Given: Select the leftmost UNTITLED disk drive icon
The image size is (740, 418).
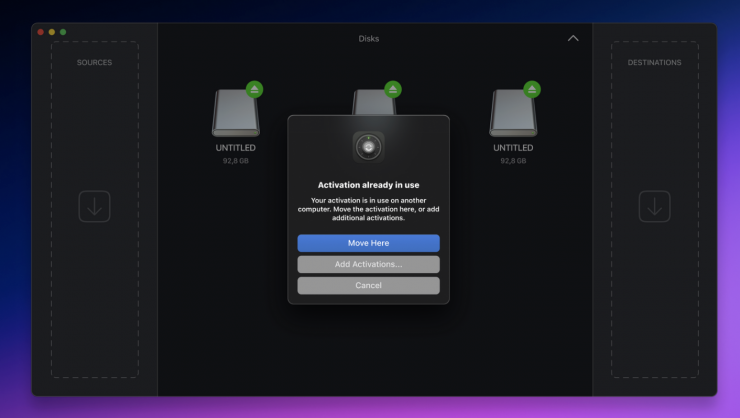Looking at the screenshot, I should point(235,113).
